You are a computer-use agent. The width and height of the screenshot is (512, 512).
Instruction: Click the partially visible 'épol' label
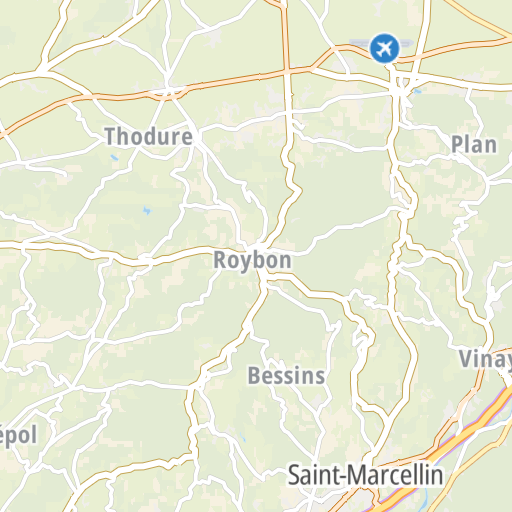18,435
